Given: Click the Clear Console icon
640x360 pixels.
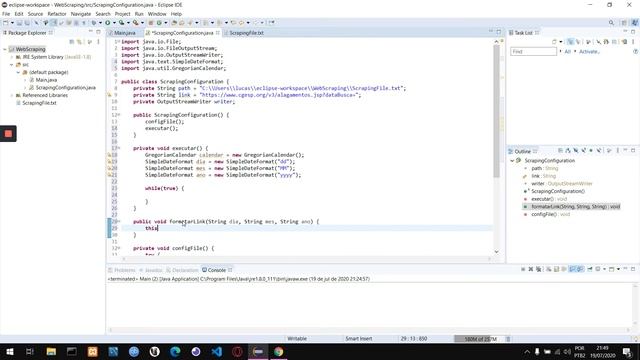Looking at the screenshot, I should [x=549, y=269].
